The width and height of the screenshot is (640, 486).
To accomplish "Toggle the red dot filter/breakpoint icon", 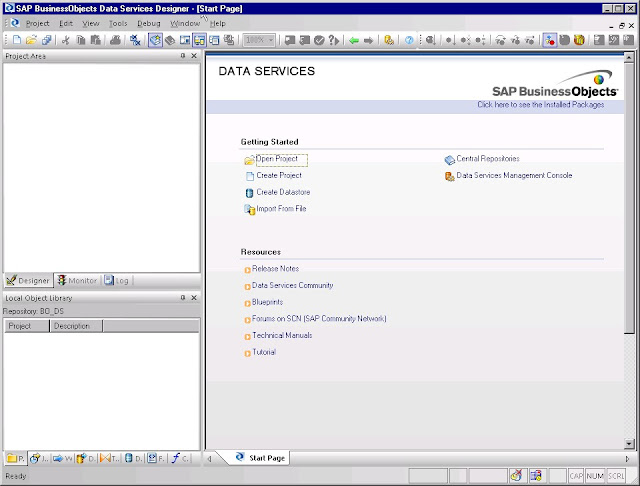I will pyautogui.click(x=550, y=40).
